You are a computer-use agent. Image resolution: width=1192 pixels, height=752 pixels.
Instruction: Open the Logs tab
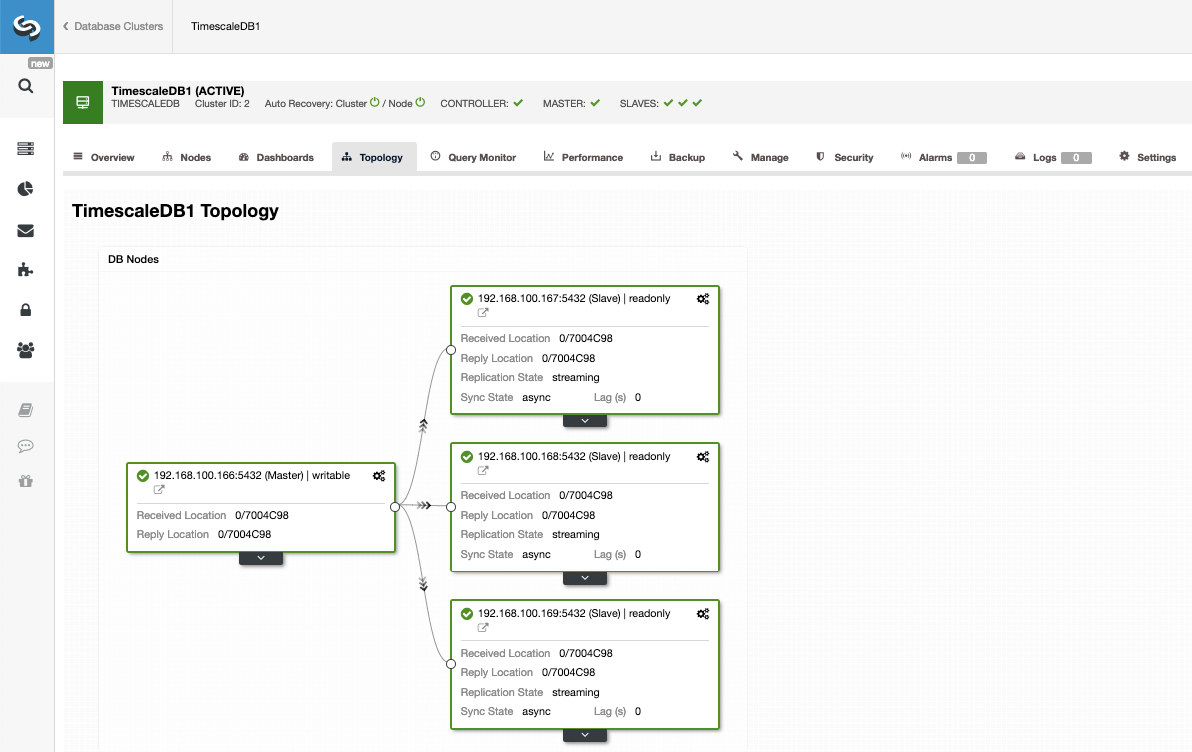[1053, 157]
